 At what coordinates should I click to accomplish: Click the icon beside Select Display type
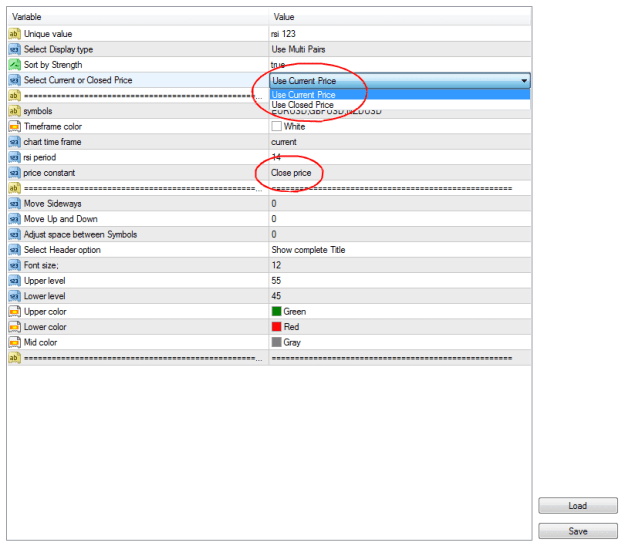pos(14,49)
